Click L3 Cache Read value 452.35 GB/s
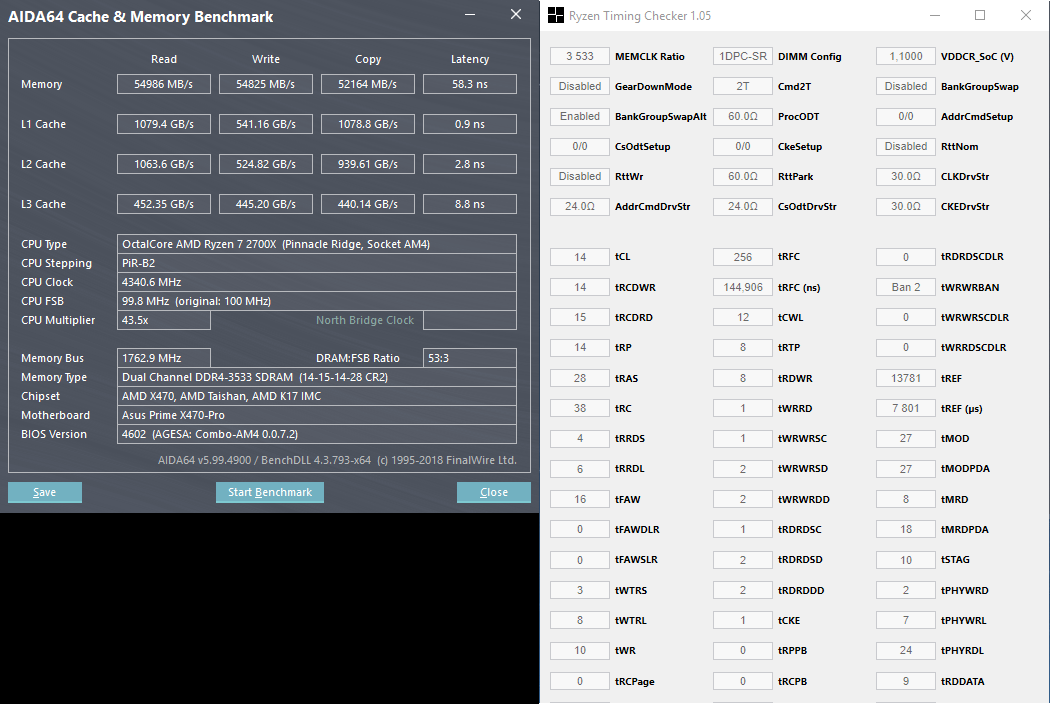 pyautogui.click(x=164, y=204)
